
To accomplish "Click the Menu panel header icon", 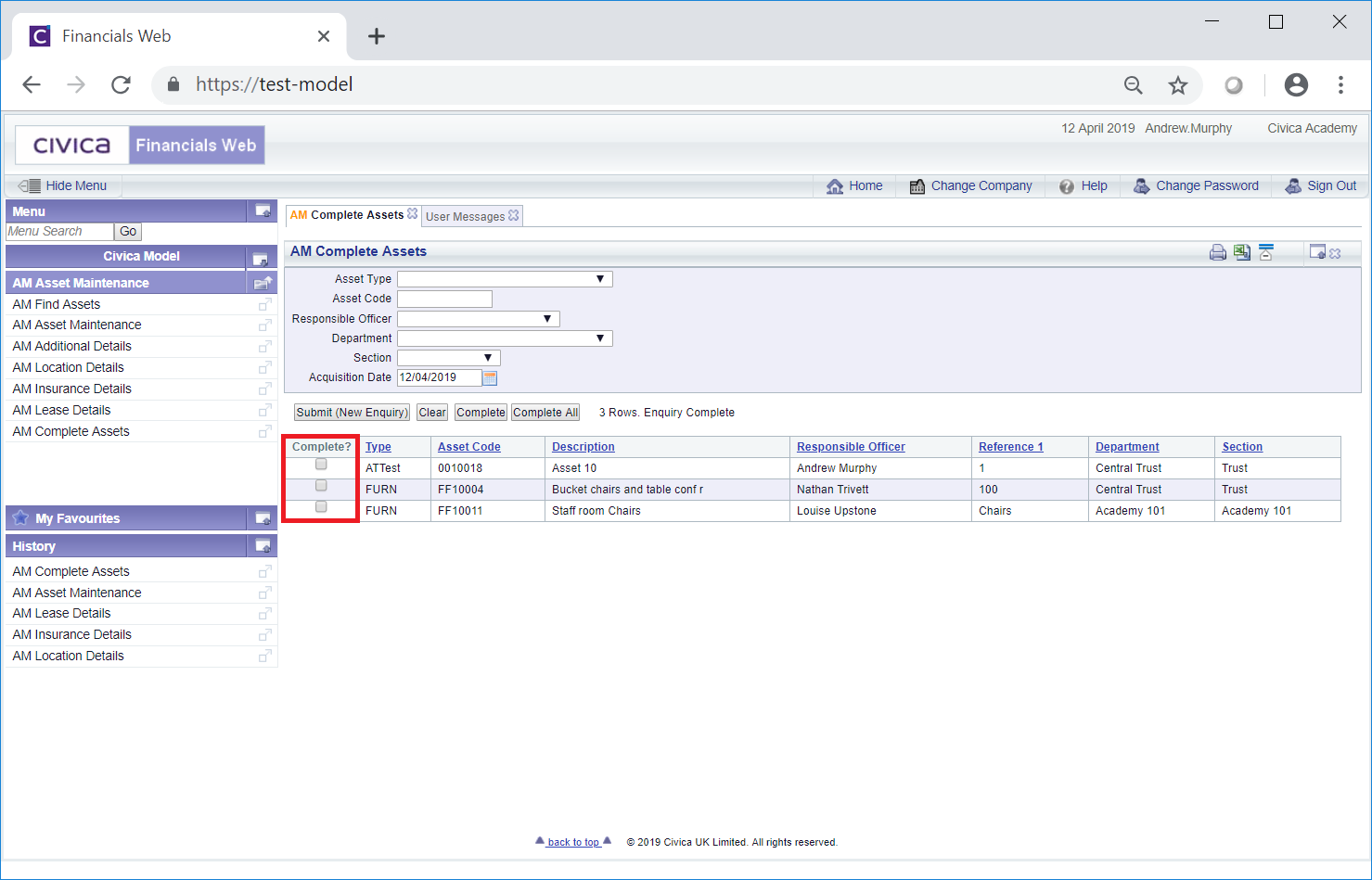I will point(263,211).
